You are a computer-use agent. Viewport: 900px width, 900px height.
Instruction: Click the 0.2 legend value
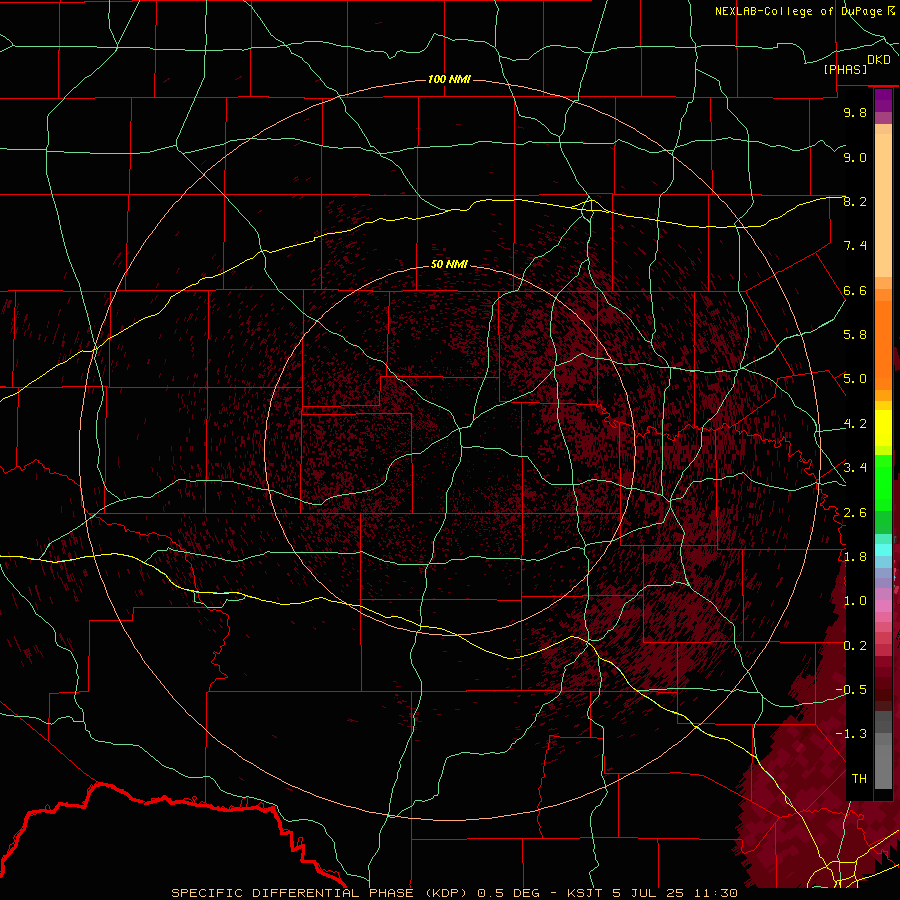point(855,646)
